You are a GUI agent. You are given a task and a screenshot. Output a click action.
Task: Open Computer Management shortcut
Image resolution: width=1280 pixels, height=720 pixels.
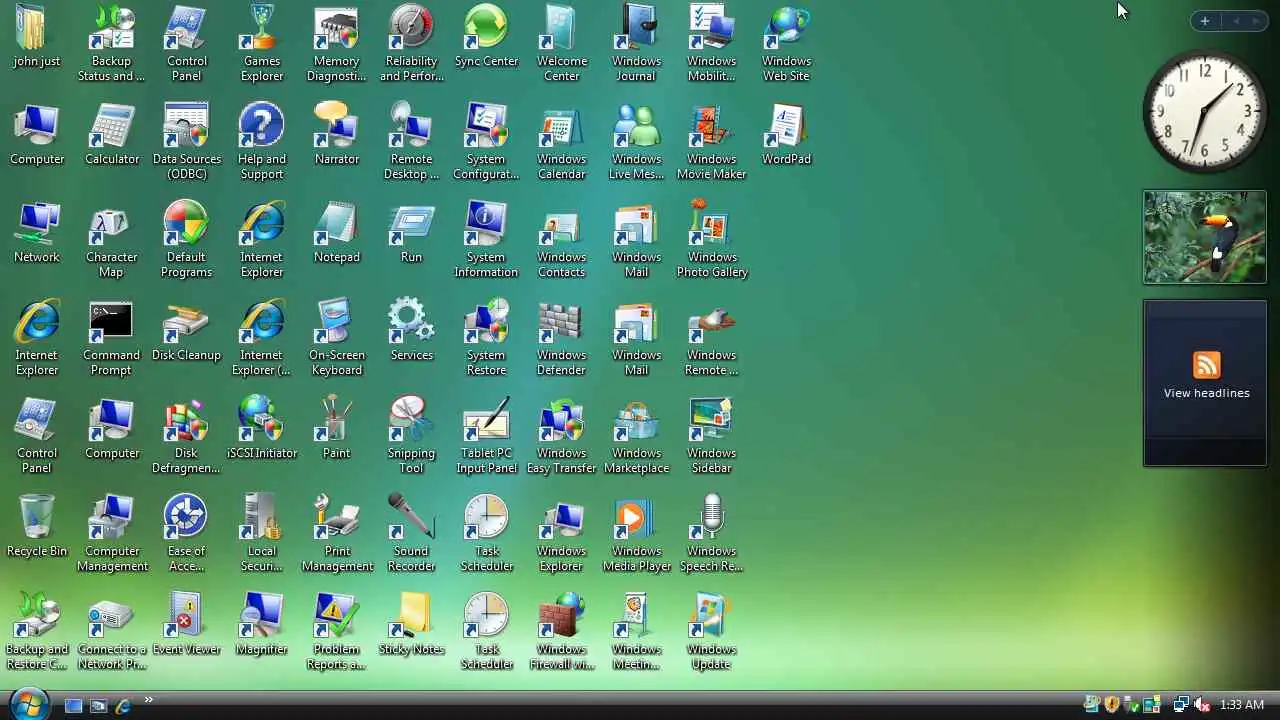[x=112, y=534]
